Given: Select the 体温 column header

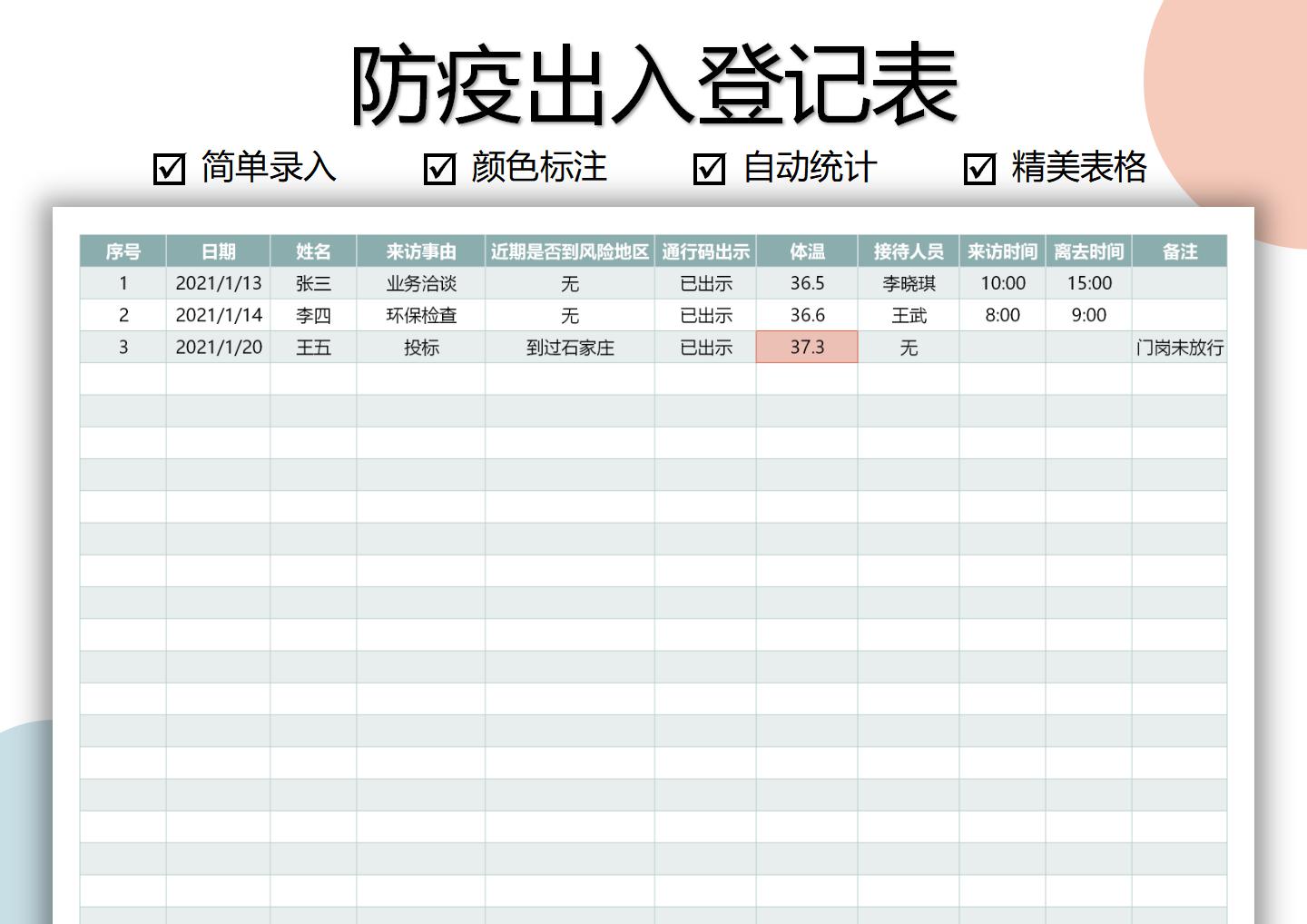Looking at the screenshot, I should click(x=806, y=251).
